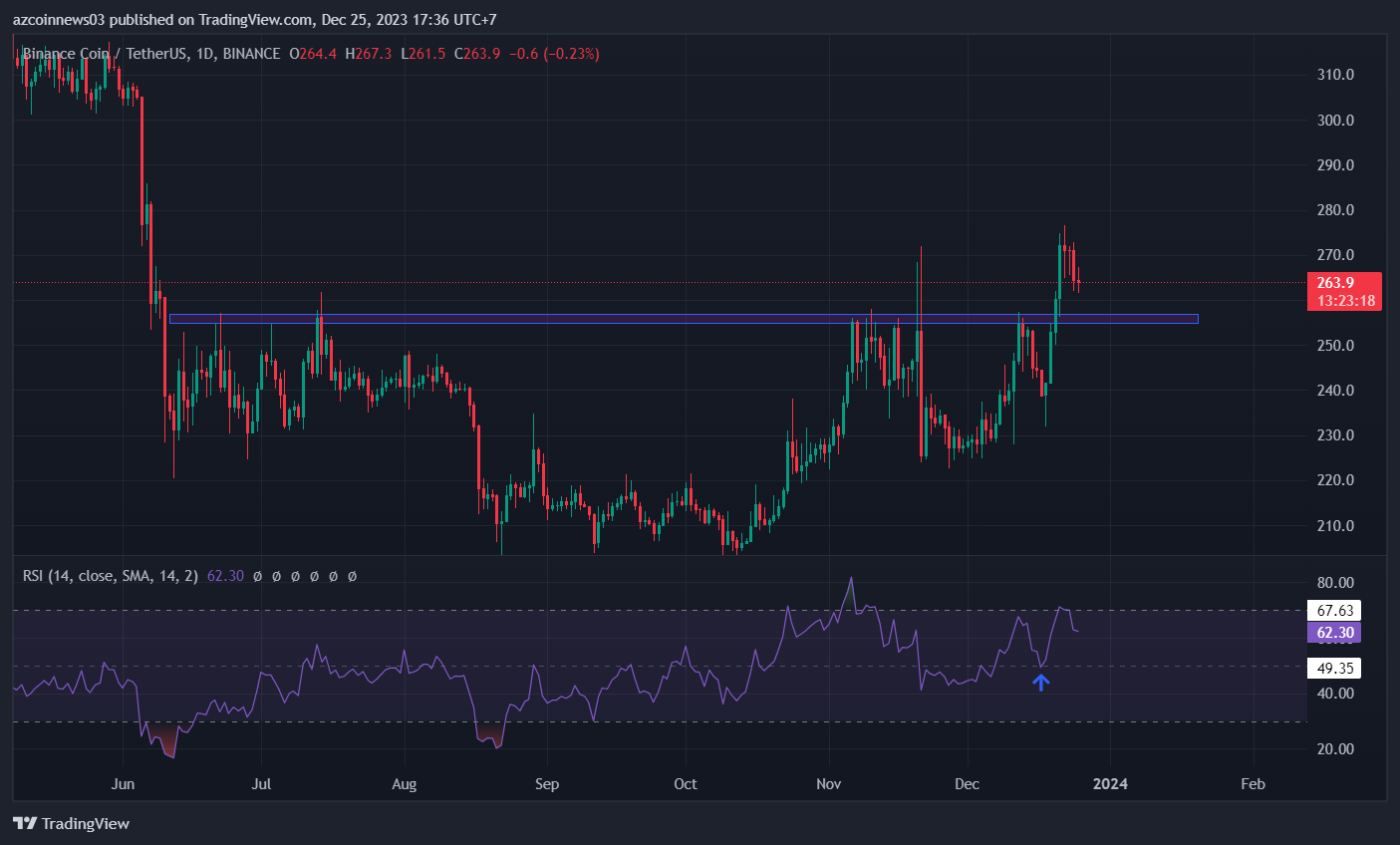
Task: Click the change value -0.6 (-0.23%)
Action: 554,54
